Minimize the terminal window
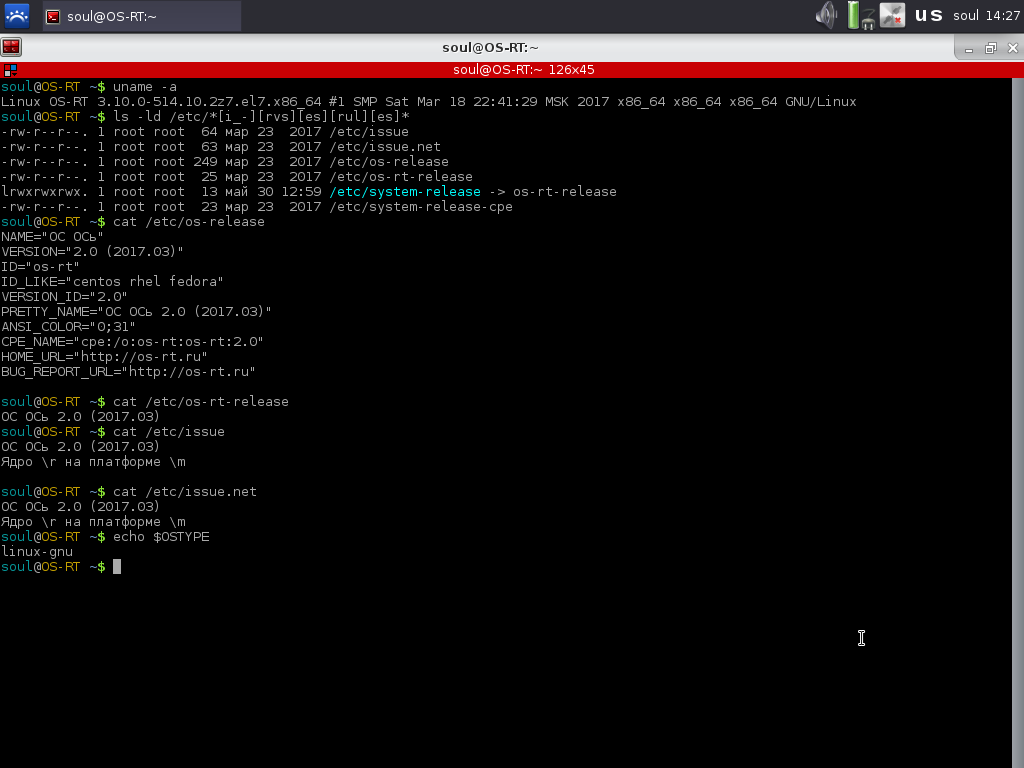The width and height of the screenshot is (1024, 768). coord(969,48)
